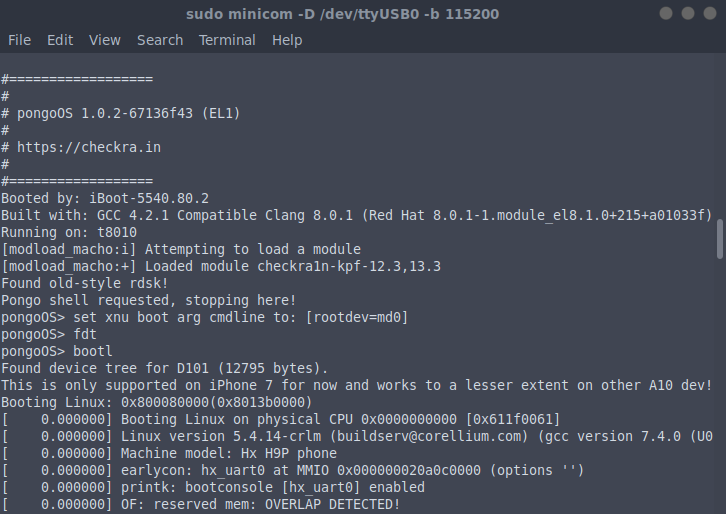Click the 'pongoOS> fdt' command line
This screenshot has width=726, height=514.
pyautogui.click(x=49, y=335)
